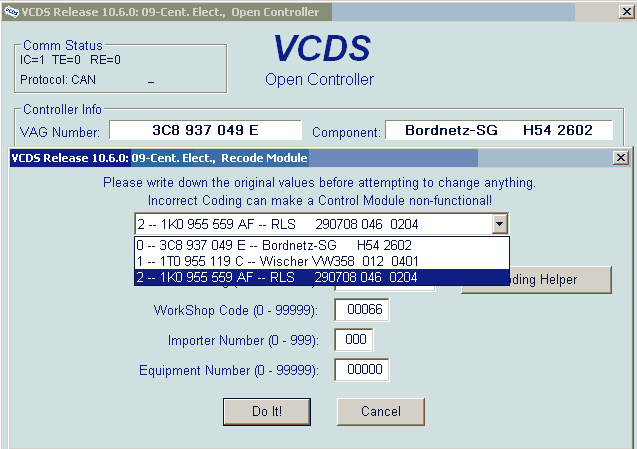Click the VAG Number field 3C8 937 049 E
The height and width of the screenshot is (449, 637).
point(205,130)
